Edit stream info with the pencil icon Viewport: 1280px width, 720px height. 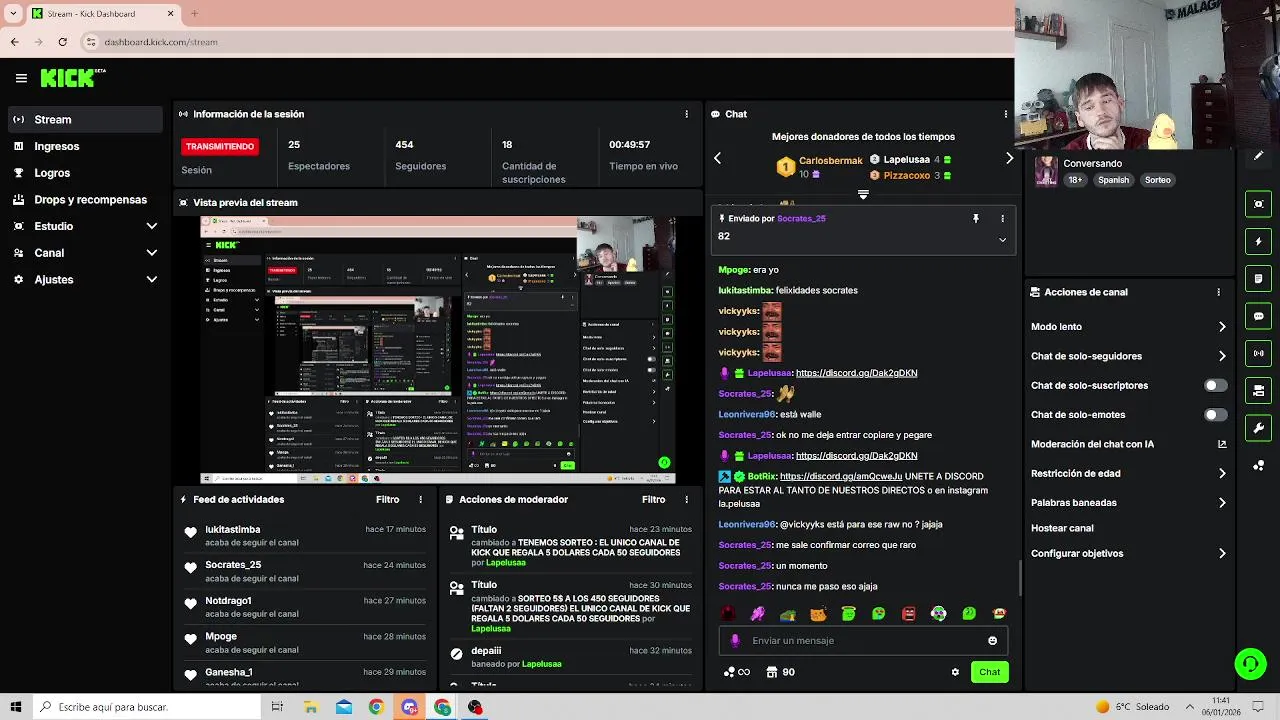click(x=1258, y=155)
